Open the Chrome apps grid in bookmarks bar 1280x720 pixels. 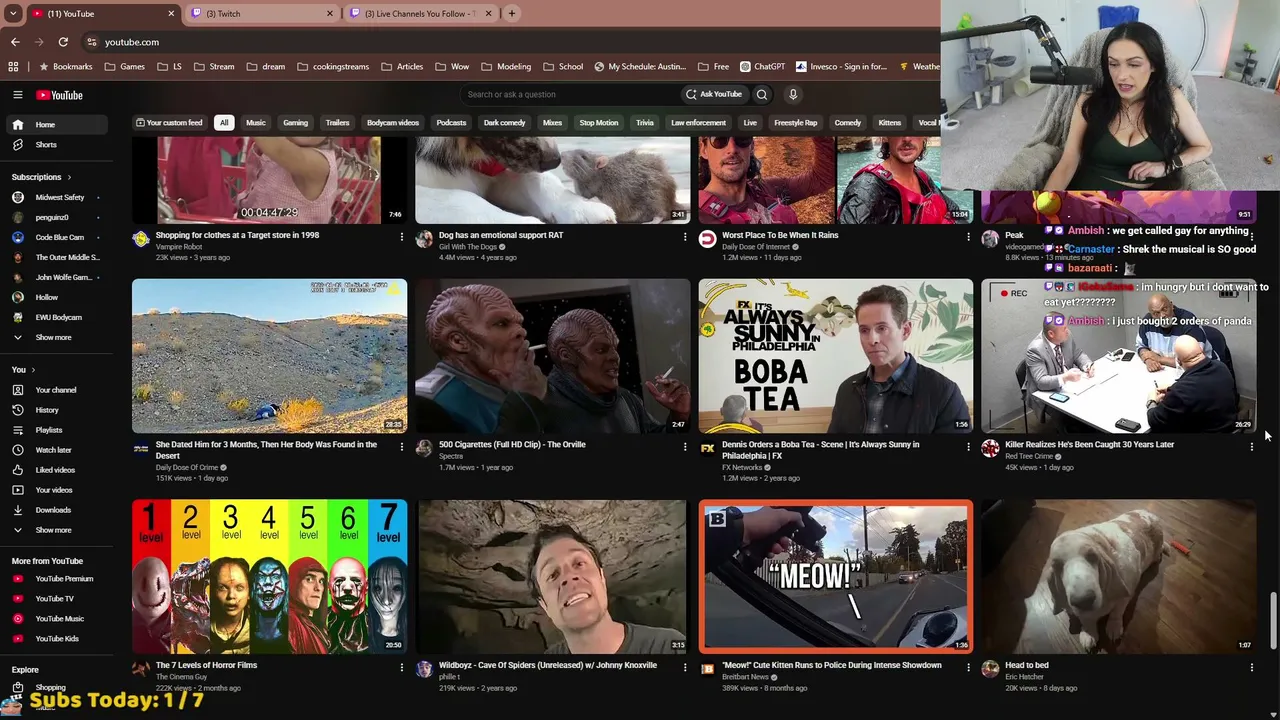[x=13, y=67]
